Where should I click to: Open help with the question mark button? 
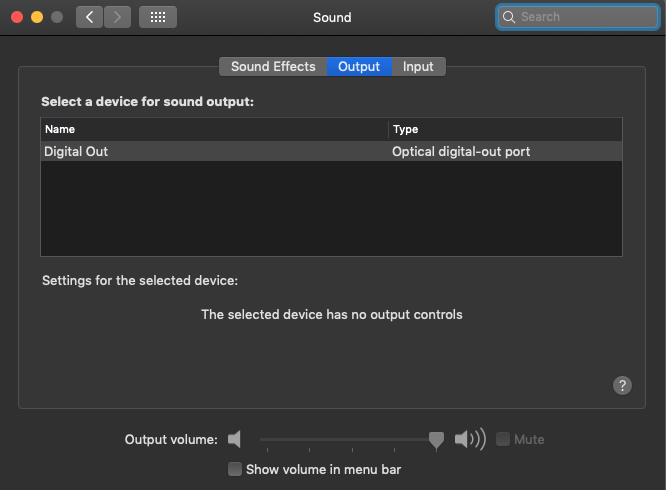click(622, 386)
